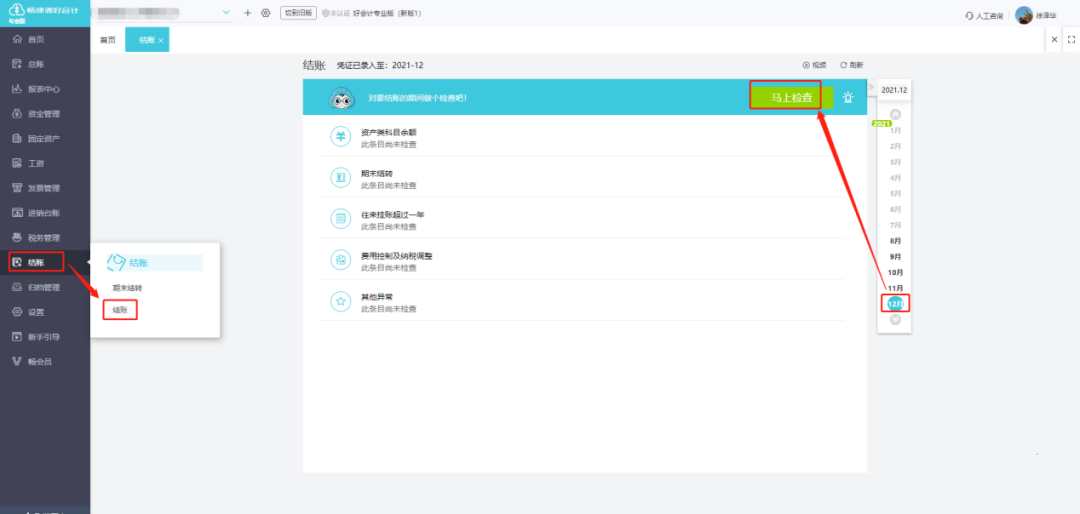Click the 刷新 refresh link
Viewport: 1080px width, 514px height.
tap(851, 65)
